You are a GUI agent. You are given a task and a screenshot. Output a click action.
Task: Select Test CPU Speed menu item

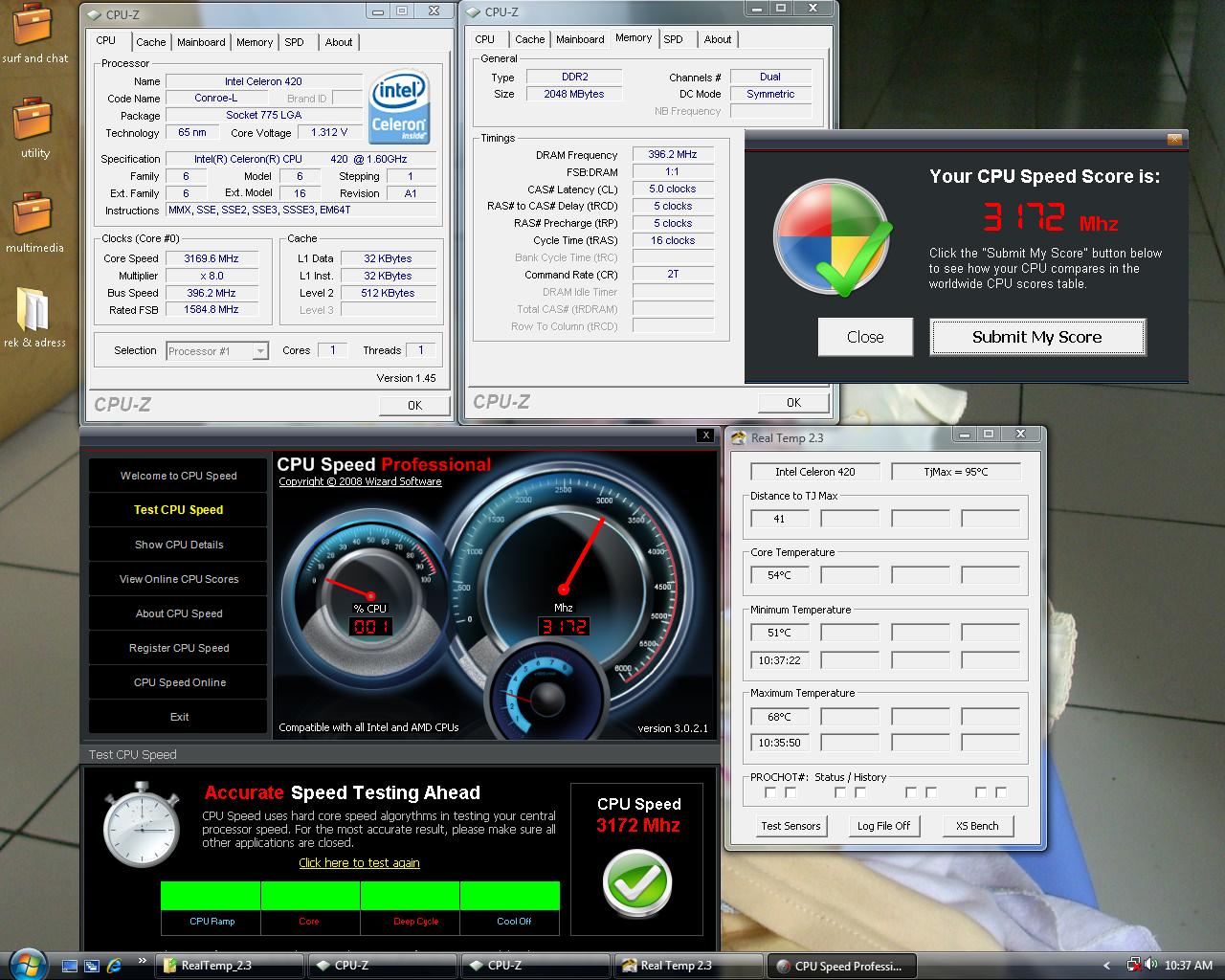[179, 510]
